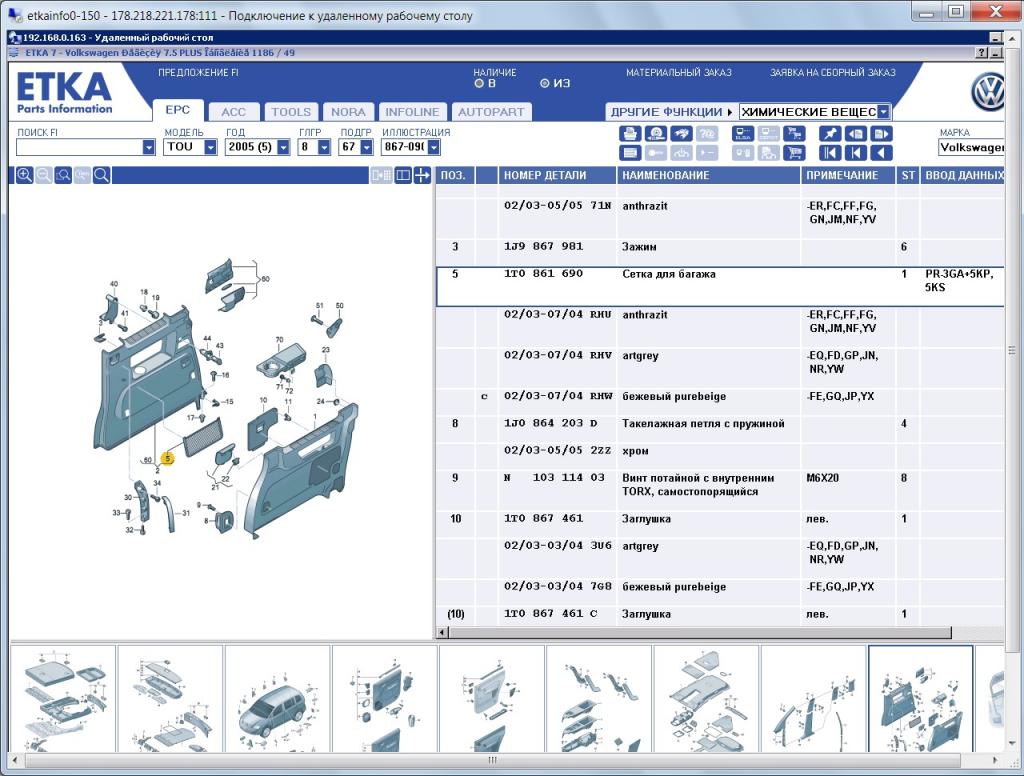Screen dimensions: 1024x776
Task: Open the NORA tab
Action: click(348, 112)
